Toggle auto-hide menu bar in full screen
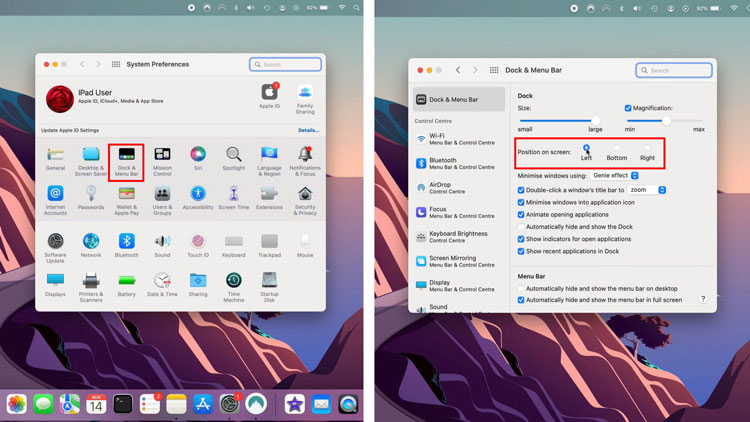Viewport: 750px width, 422px height. coord(521,300)
